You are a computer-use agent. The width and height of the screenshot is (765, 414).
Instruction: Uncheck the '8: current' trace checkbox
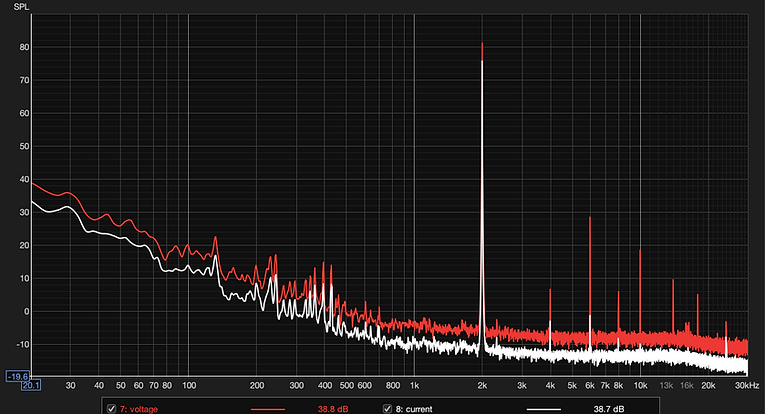coord(387,409)
